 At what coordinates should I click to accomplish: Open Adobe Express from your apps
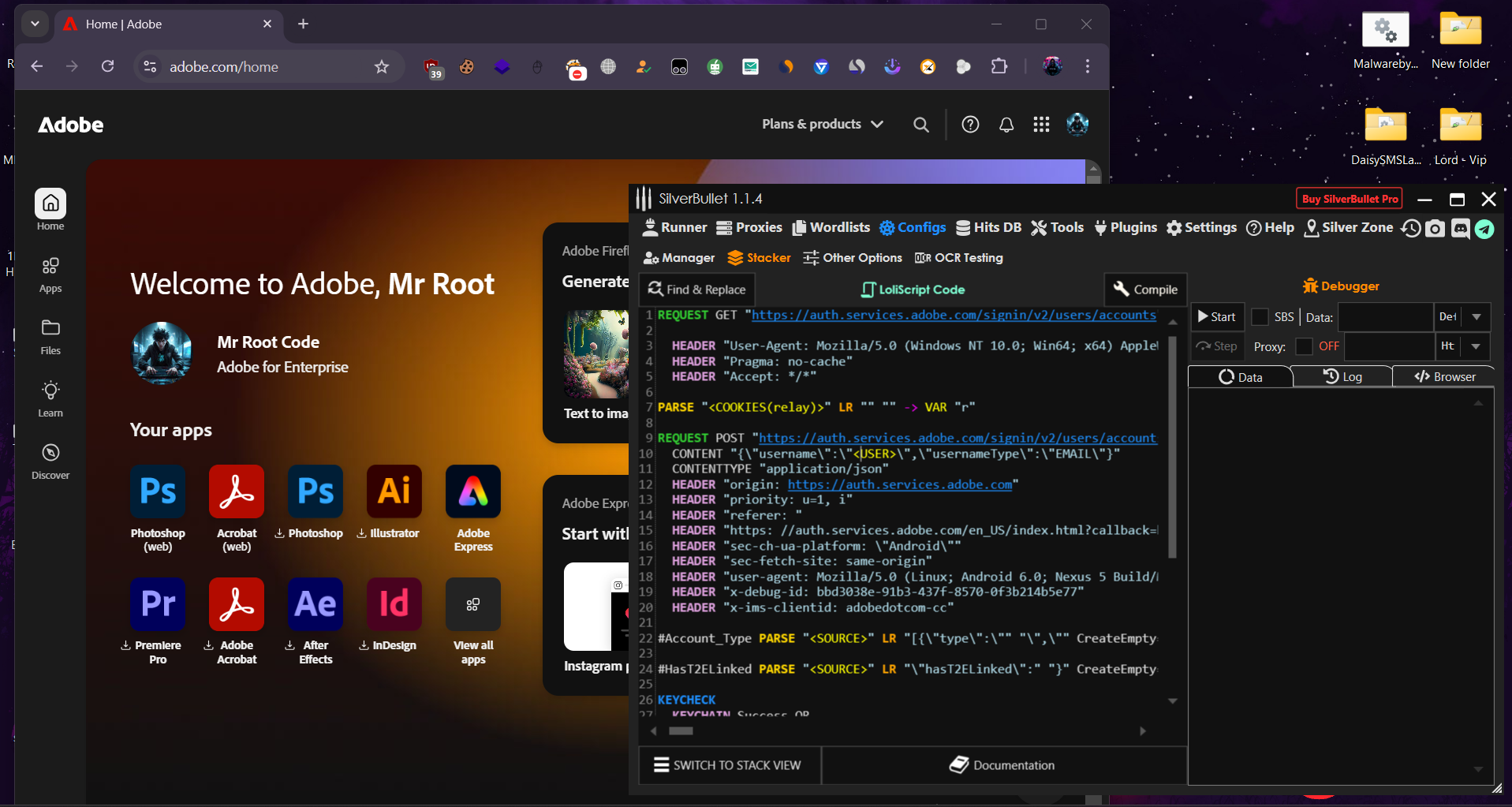[472, 491]
